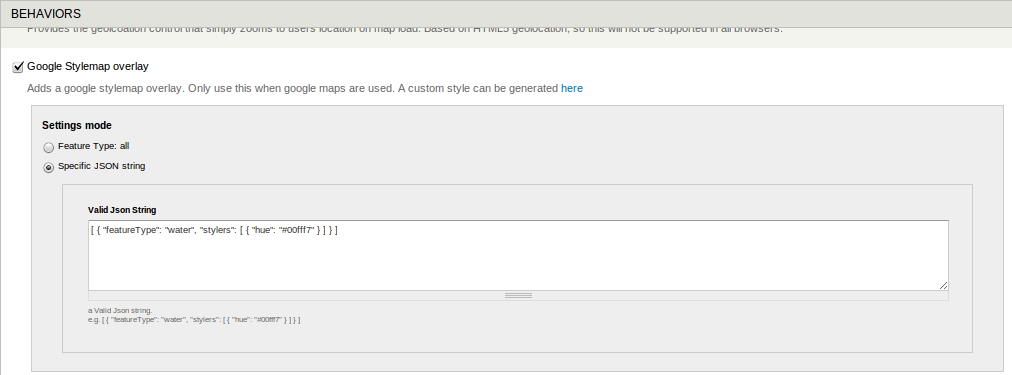
Task: Select the Feature Type: all radio button
Action: [x=48, y=147]
